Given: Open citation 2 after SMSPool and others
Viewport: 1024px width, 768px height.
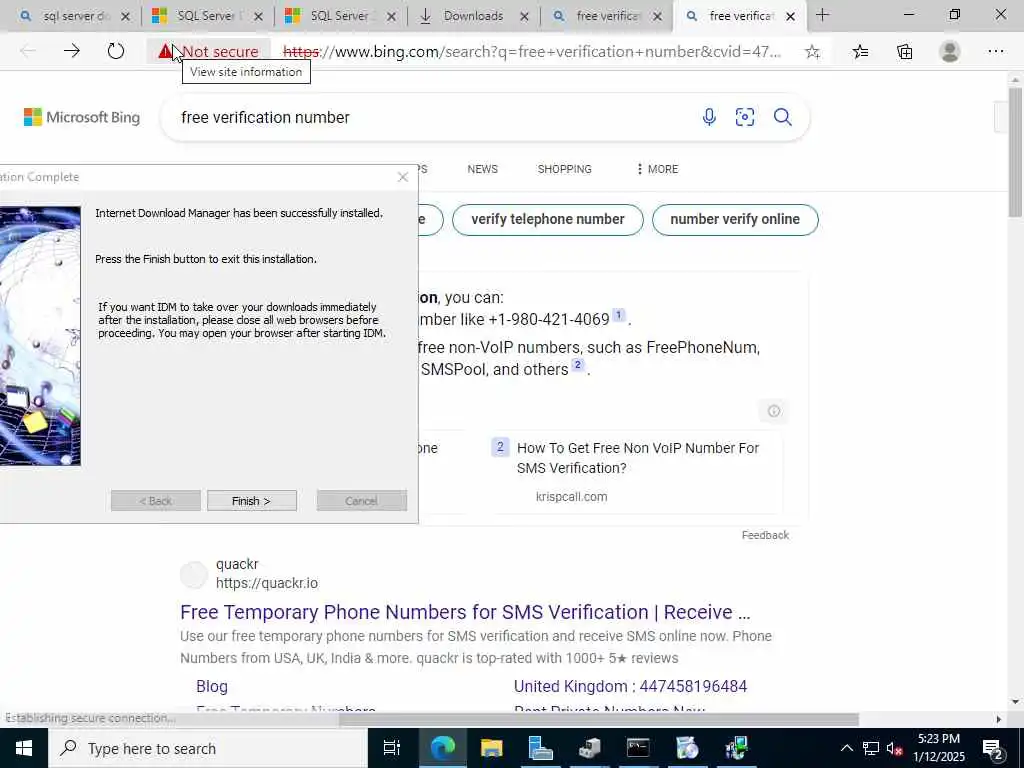Looking at the screenshot, I should pyautogui.click(x=577, y=365).
